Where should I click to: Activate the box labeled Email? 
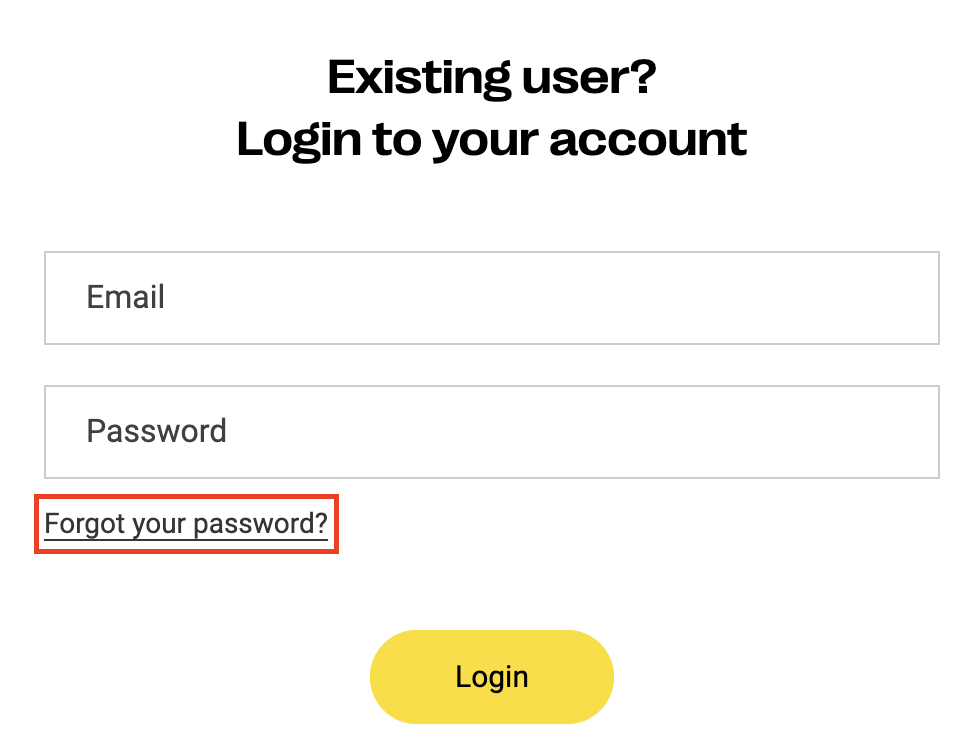[491, 298]
